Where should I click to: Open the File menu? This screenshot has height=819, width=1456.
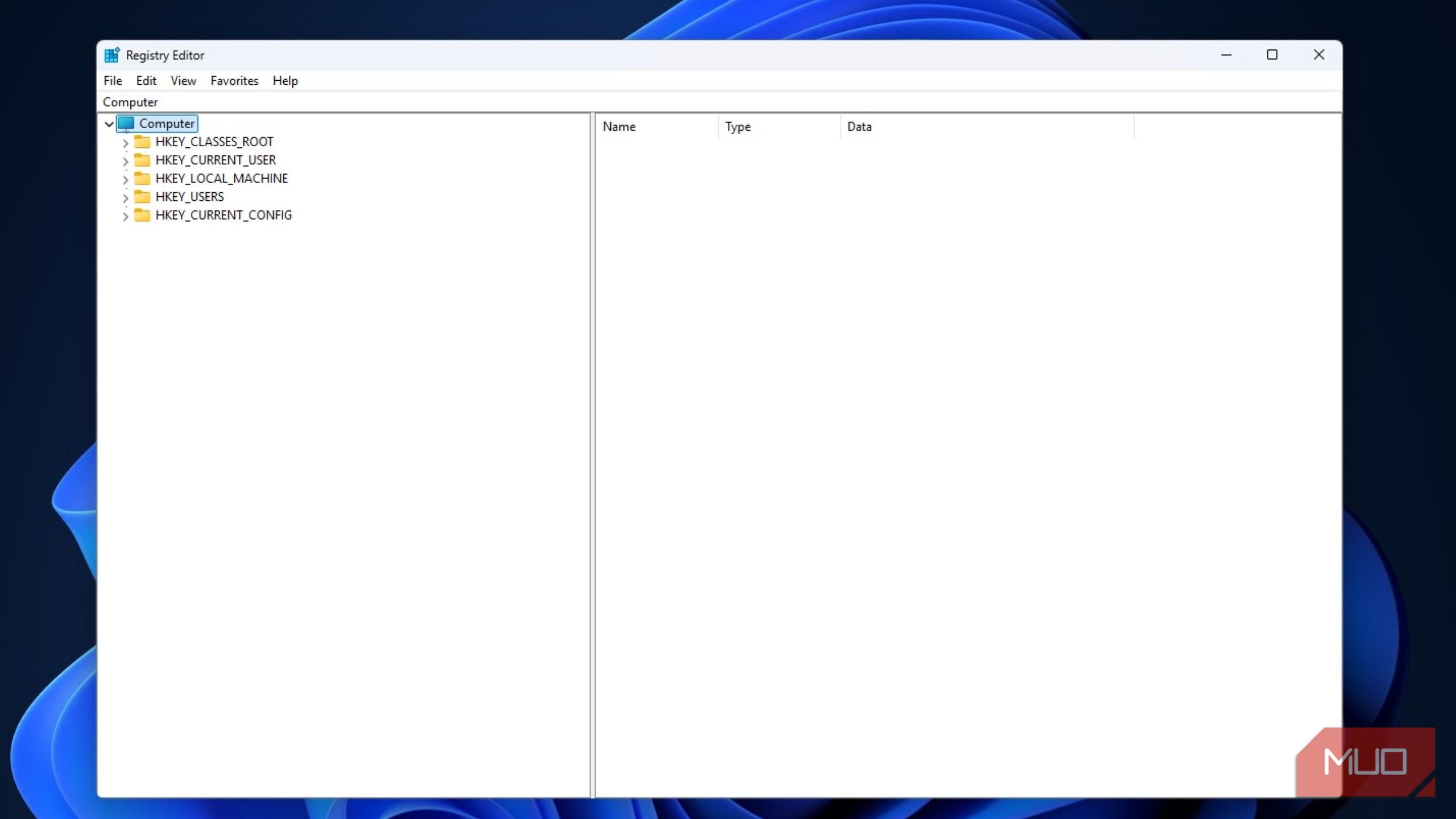point(113,81)
